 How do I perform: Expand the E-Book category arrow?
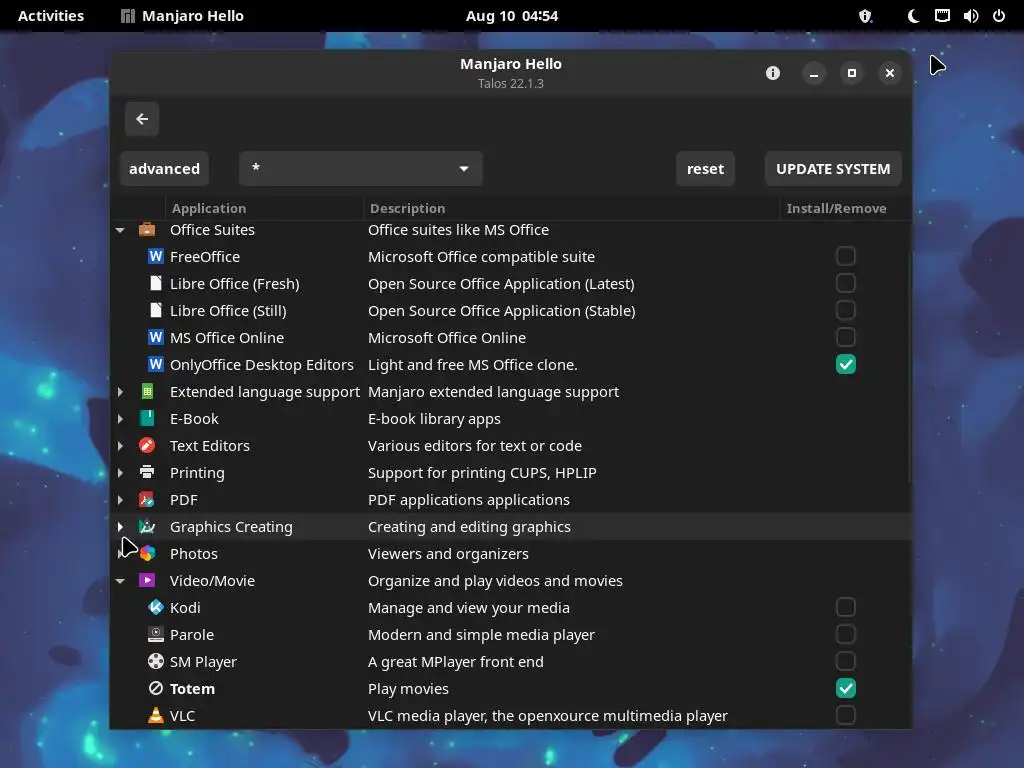click(x=120, y=419)
